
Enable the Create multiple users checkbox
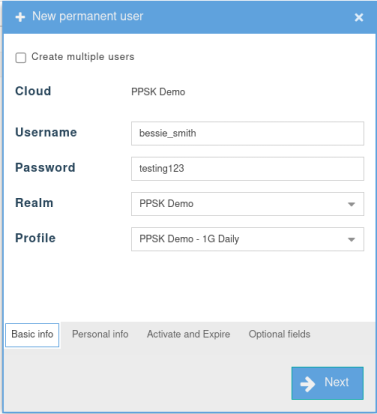(21, 57)
